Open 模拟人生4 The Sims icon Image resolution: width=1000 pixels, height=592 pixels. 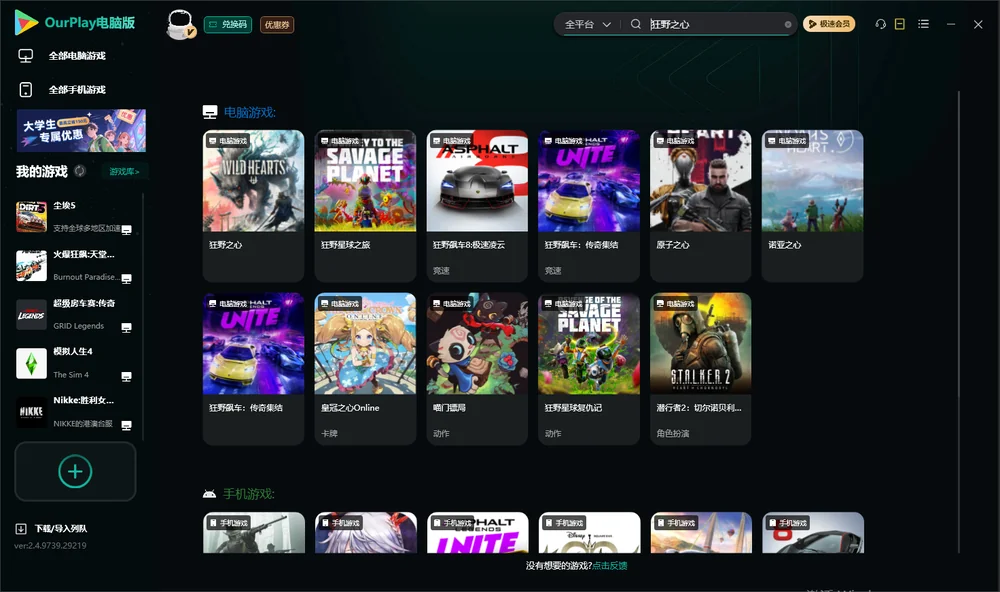pos(31,363)
